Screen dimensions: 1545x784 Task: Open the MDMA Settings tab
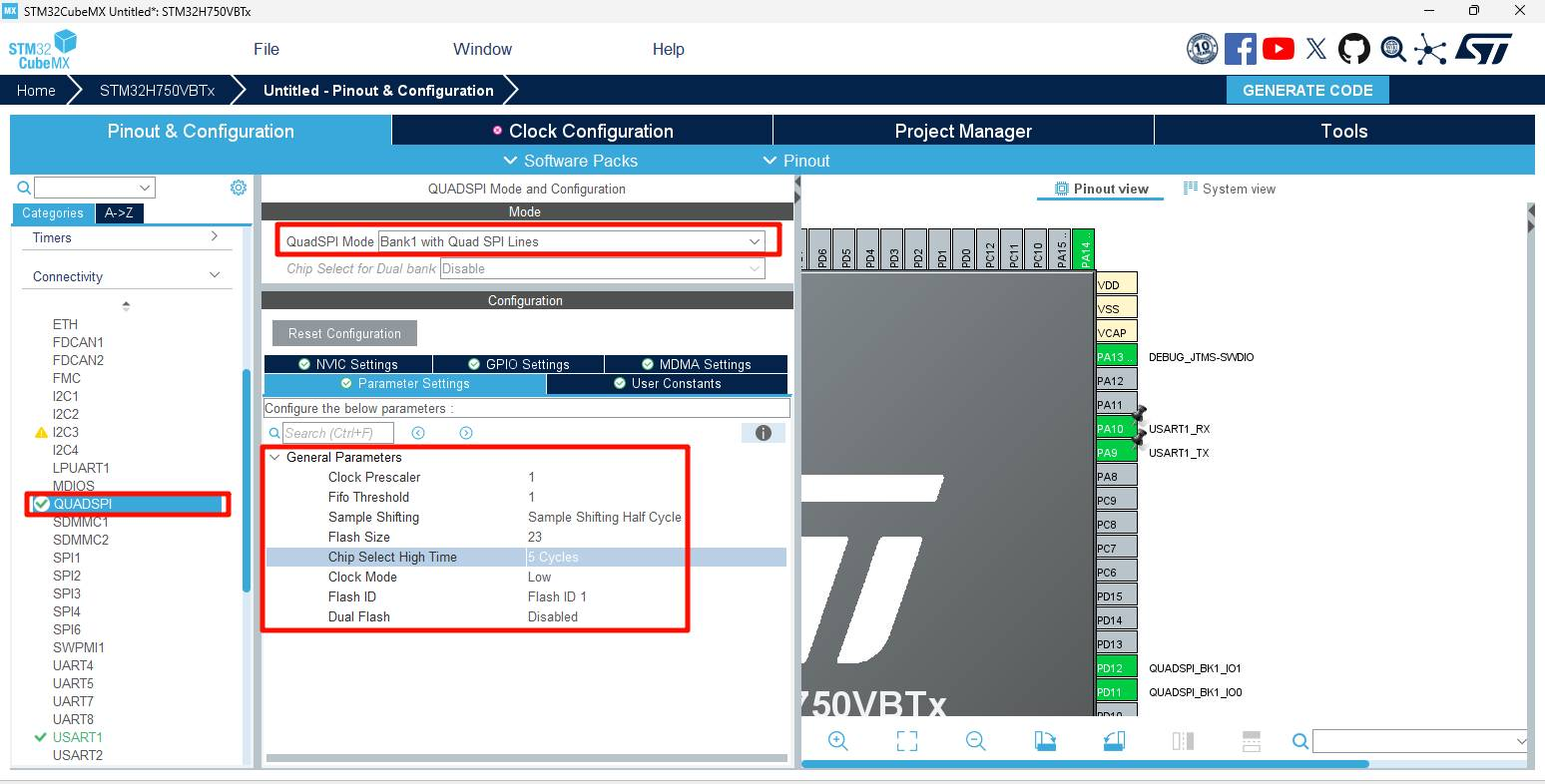point(696,364)
